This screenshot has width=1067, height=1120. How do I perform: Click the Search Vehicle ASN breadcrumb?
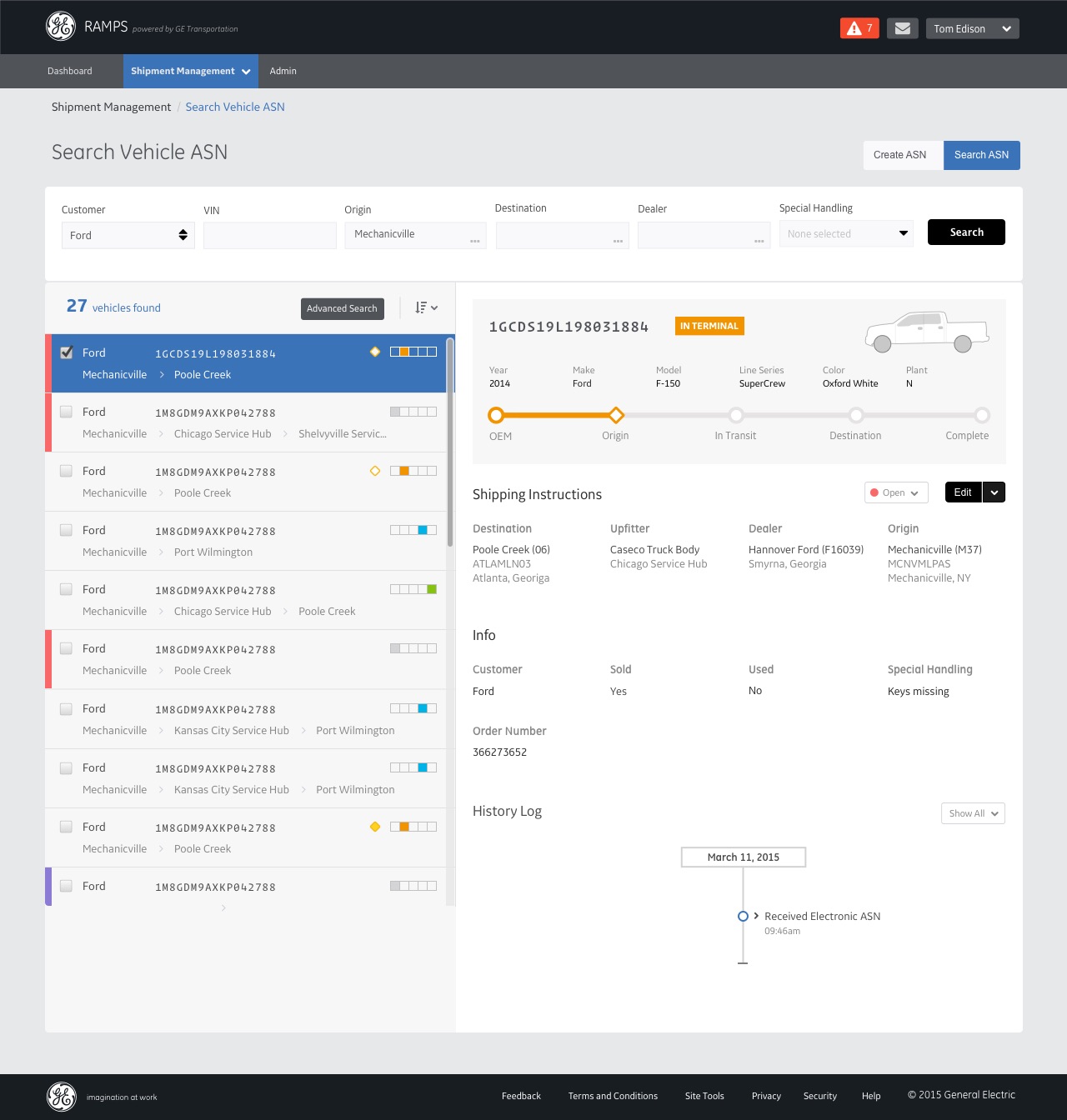click(235, 107)
